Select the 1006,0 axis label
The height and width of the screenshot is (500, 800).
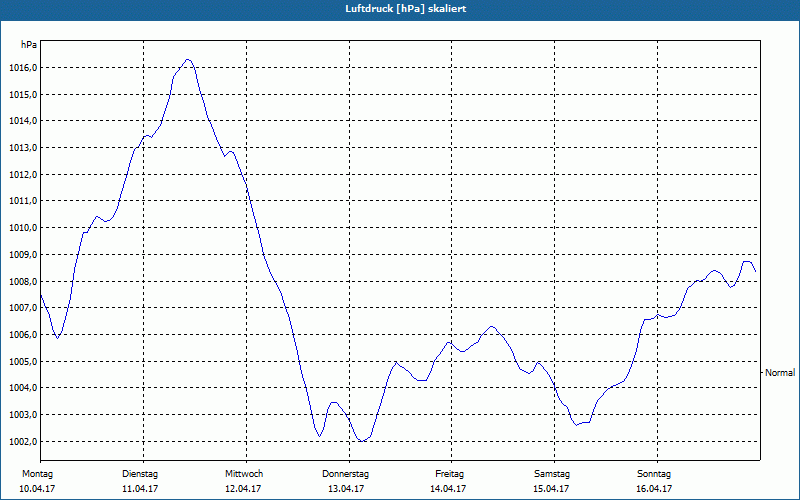pyautogui.click(x=21, y=335)
